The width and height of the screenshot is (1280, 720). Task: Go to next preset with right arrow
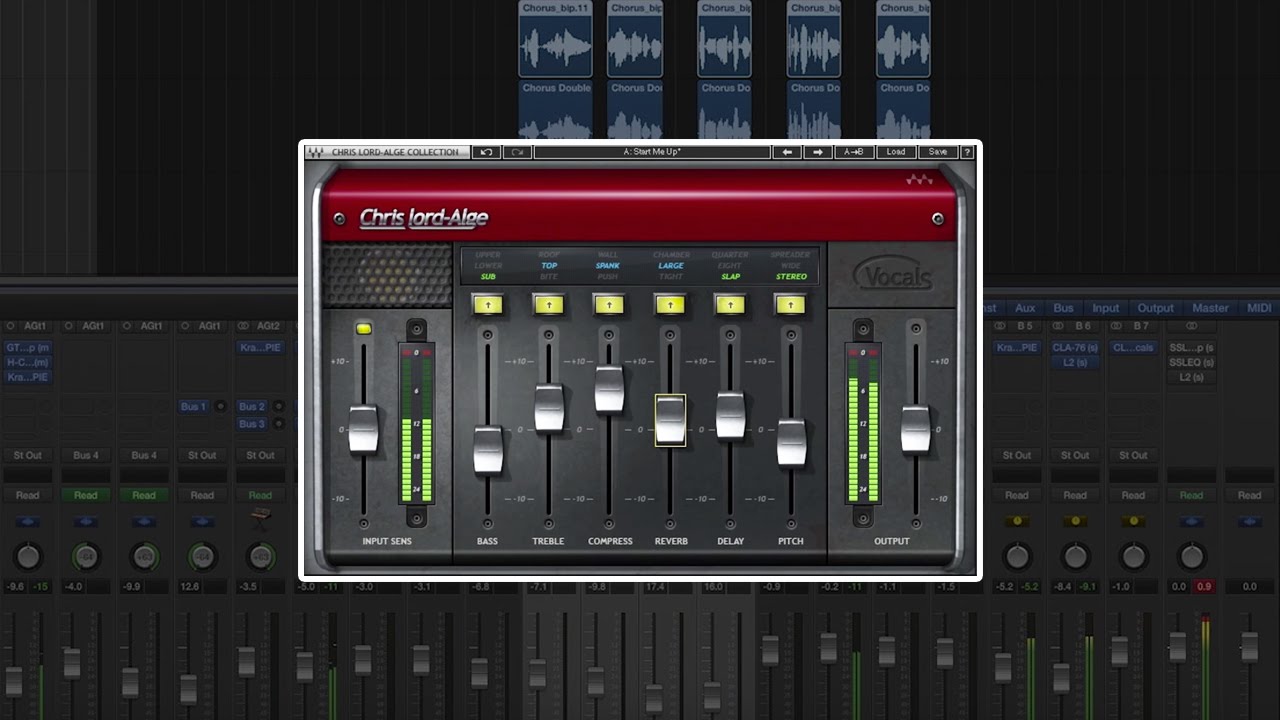tap(817, 152)
